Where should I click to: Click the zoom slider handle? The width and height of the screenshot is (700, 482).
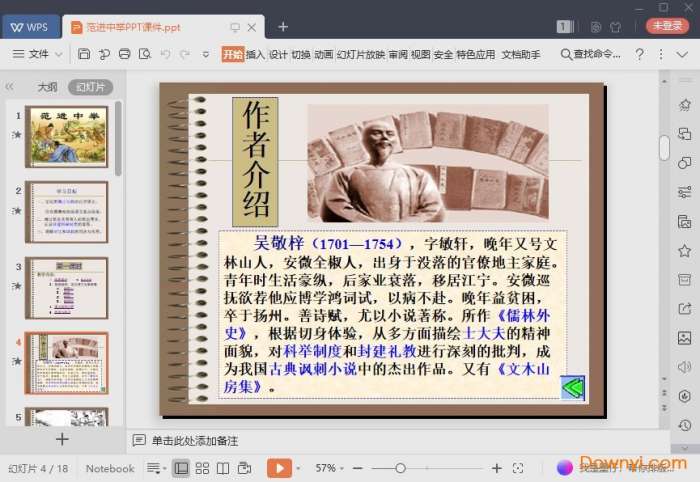click(400, 468)
